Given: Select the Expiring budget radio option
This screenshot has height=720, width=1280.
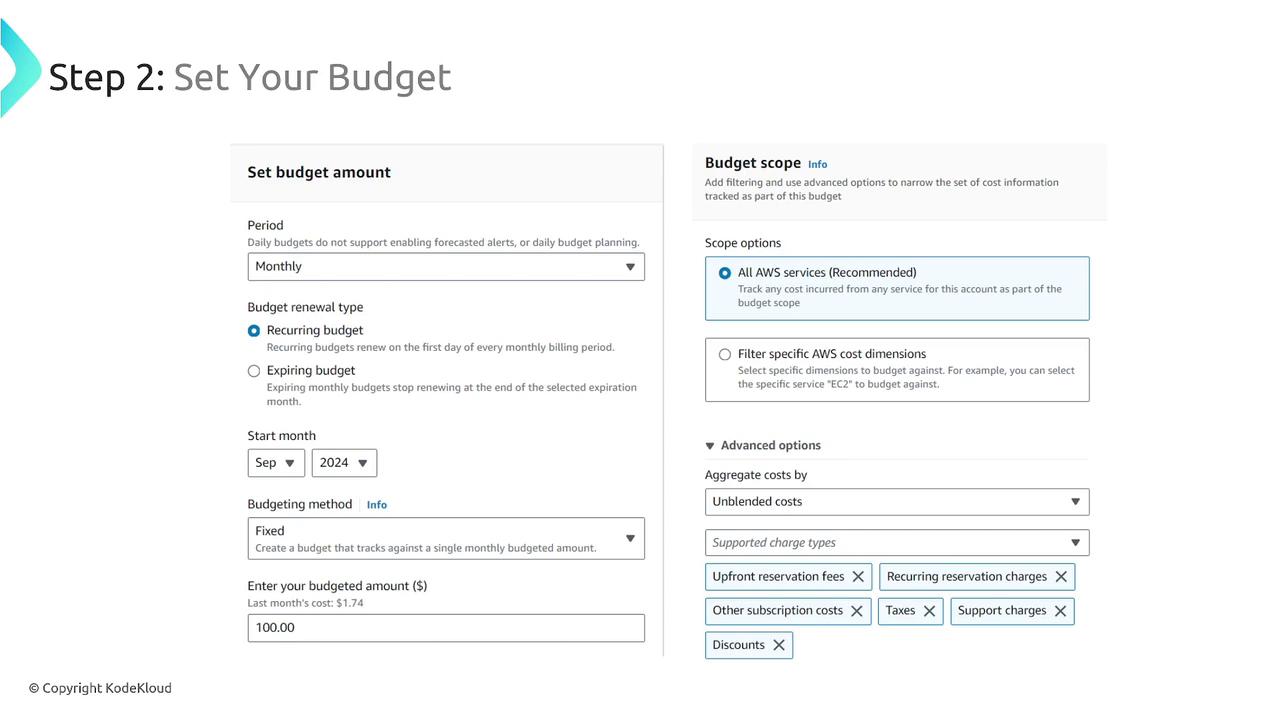Looking at the screenshot, I should coord(254,371).
